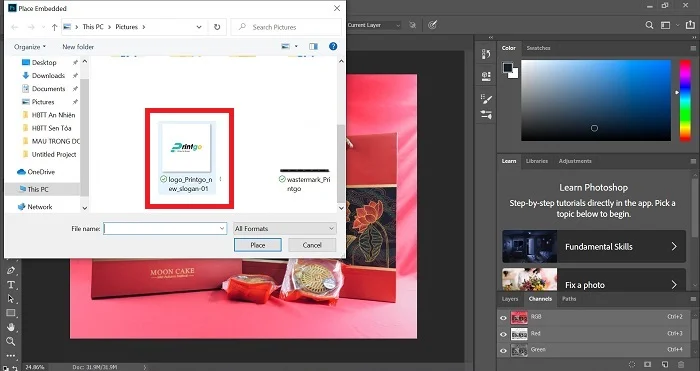This screenshot has width=700, height=371.
Task: Click the rainbow hue slider bar
Action: pos(685,100)
